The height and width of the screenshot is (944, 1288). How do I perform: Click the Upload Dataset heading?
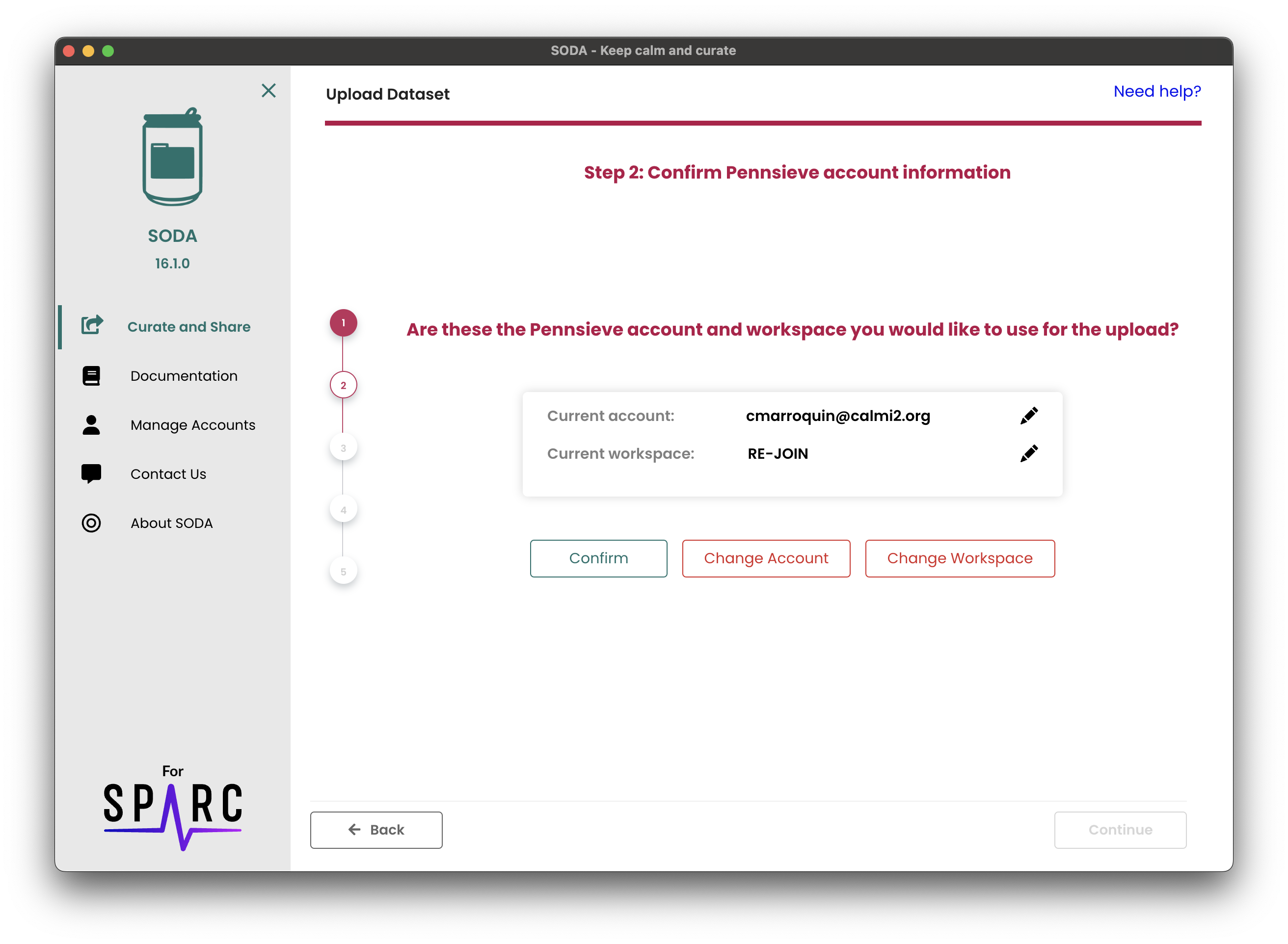(388, 94)
